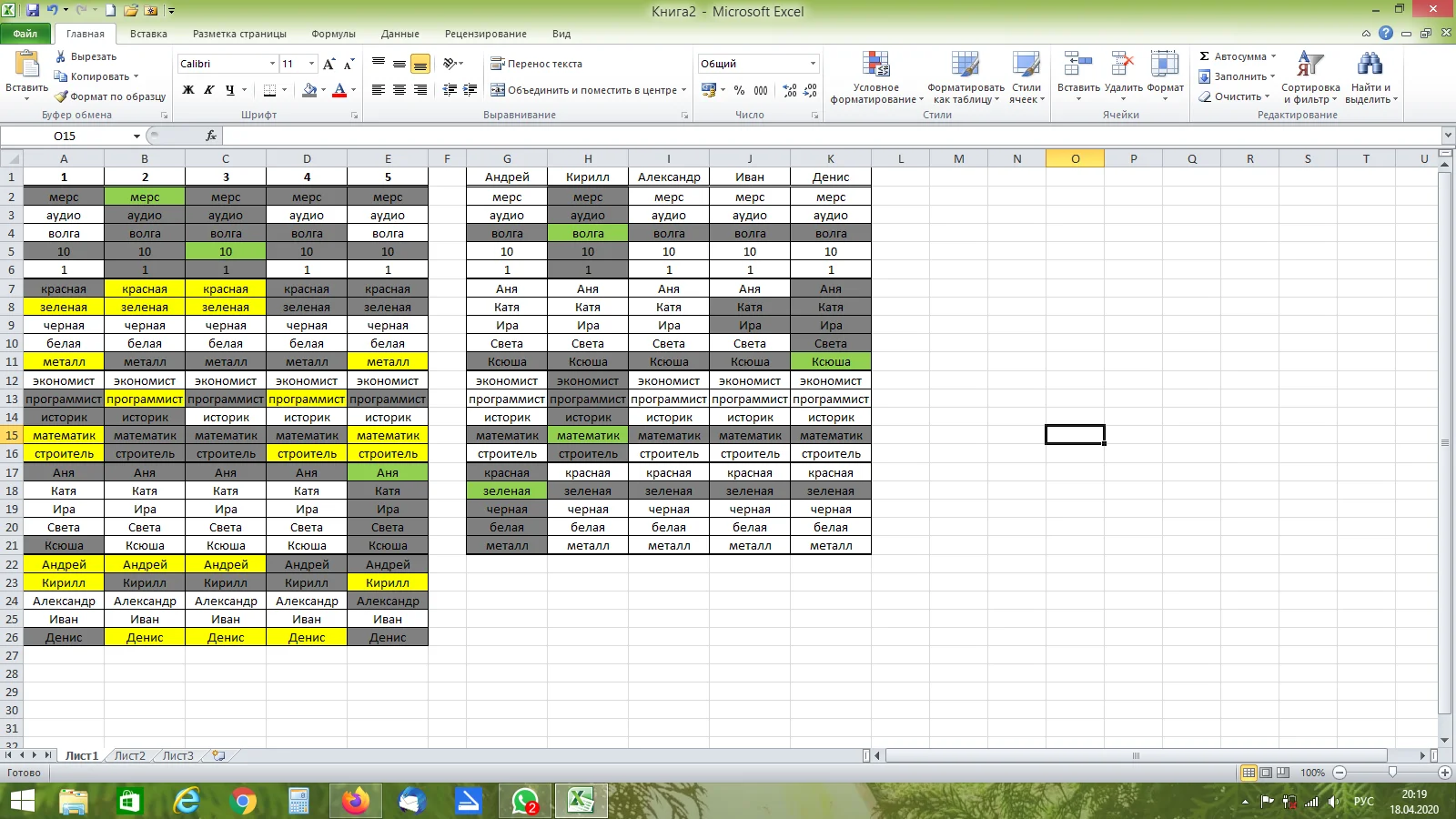Open Шрифт dialog launcher
The height and width of the screenshot is (819, 1456).
pos(354,116)
